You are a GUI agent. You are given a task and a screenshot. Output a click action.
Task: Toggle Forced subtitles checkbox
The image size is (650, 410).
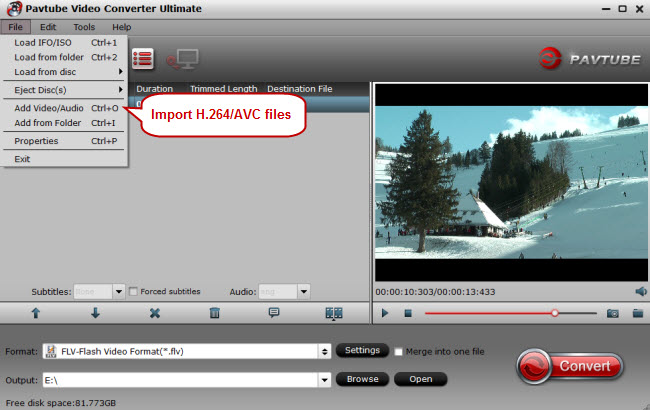(x=133, y=292)
